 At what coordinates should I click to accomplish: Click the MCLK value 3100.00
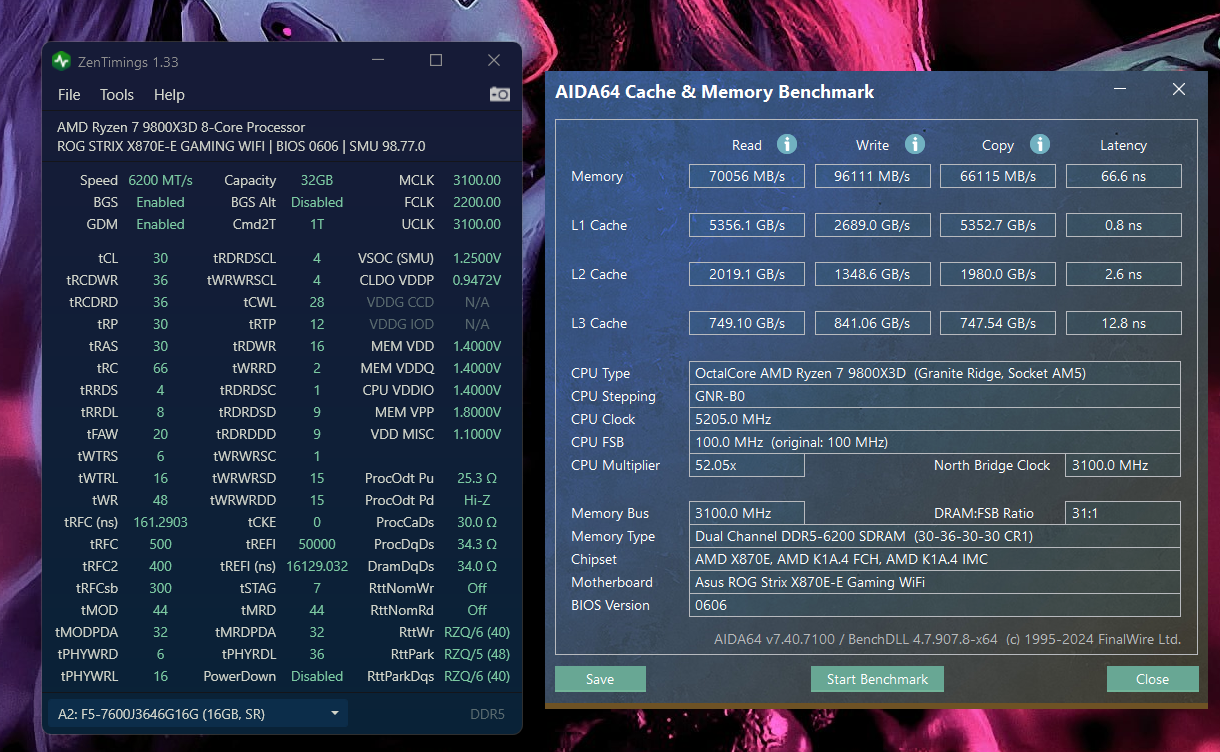click(477, 180)
